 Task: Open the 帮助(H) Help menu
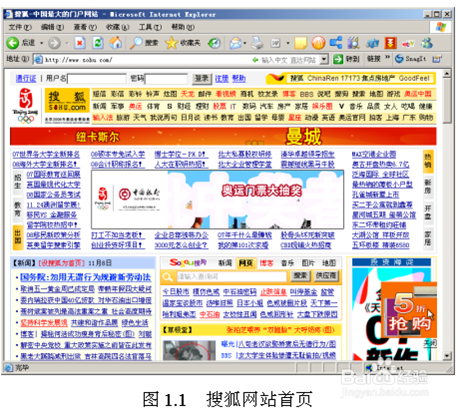(183, 27)
